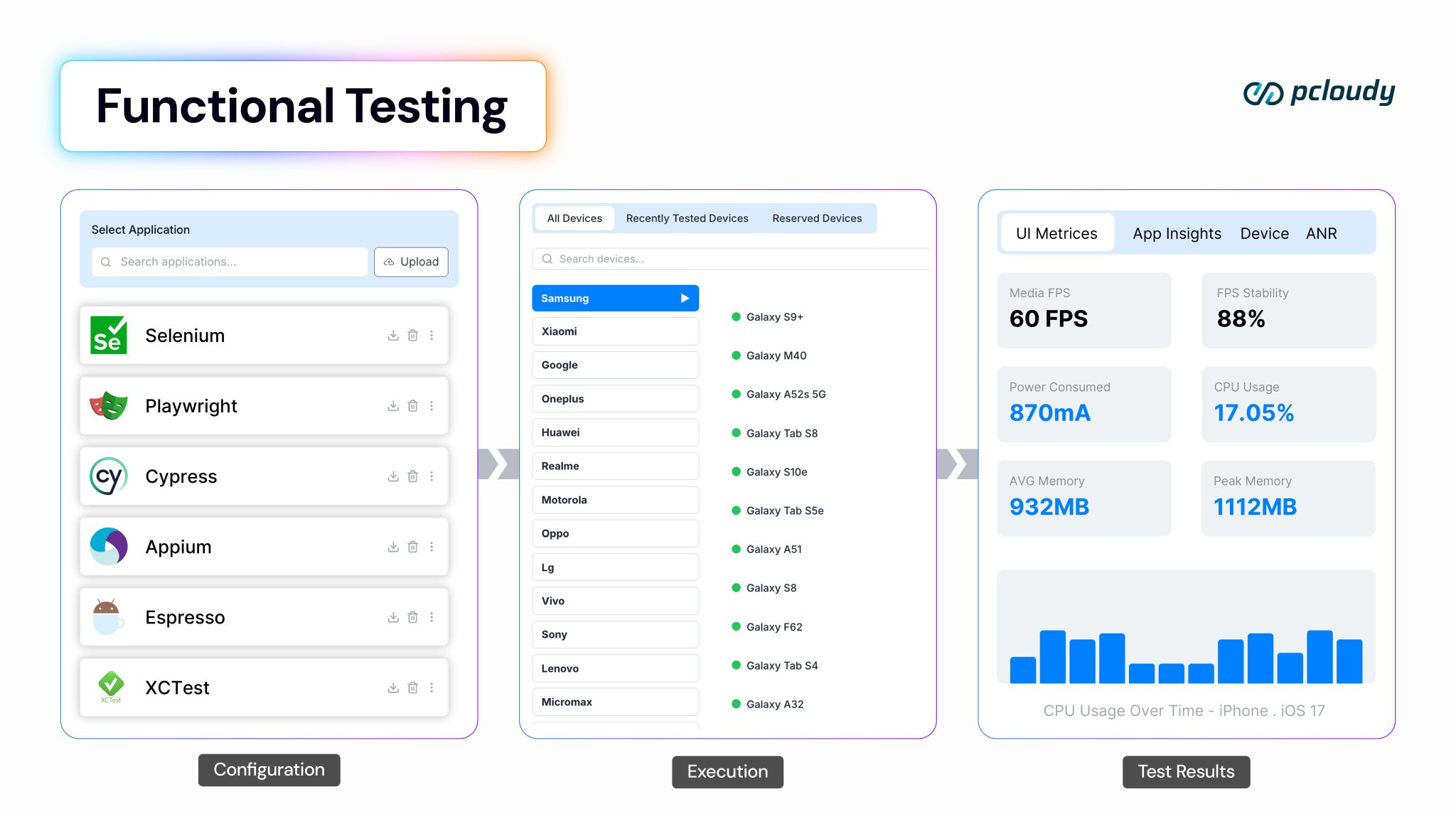Choose Galaxy A52s 5G device
Image resolution: width=1456 pixels, height=819 pixels.
coord(779,395)
